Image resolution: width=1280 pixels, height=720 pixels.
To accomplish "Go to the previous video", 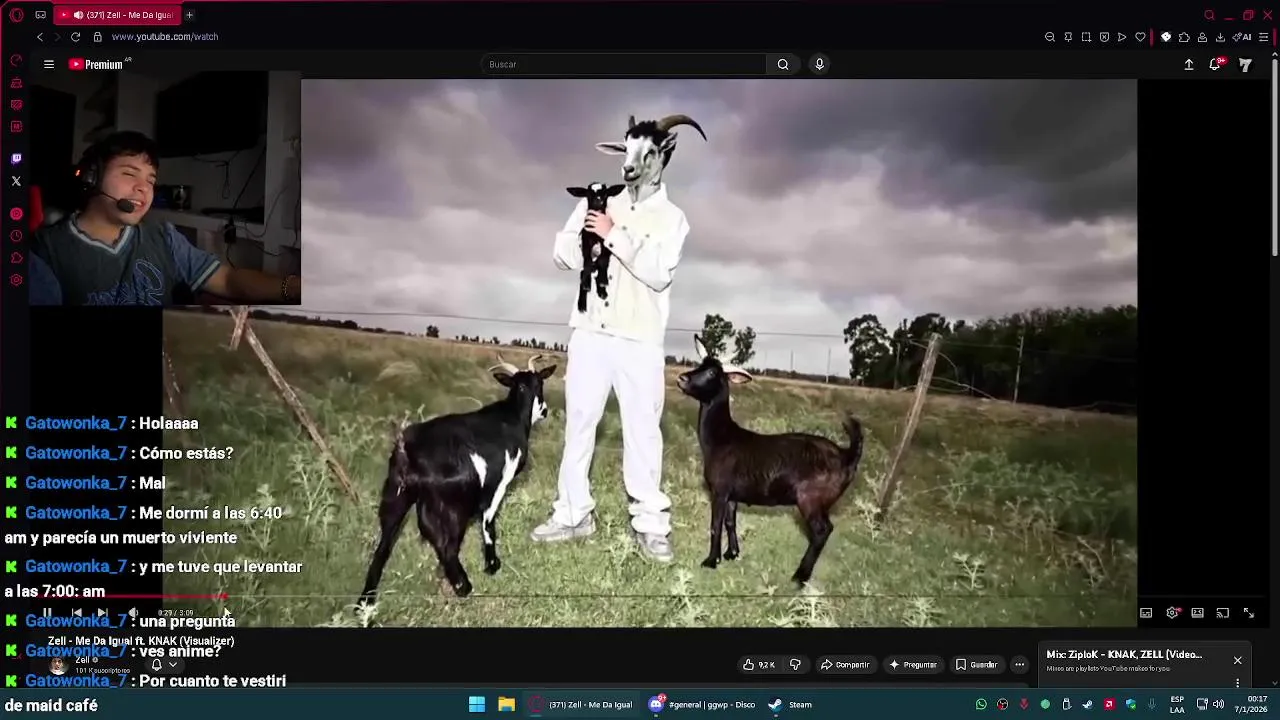I will (77, 612).
